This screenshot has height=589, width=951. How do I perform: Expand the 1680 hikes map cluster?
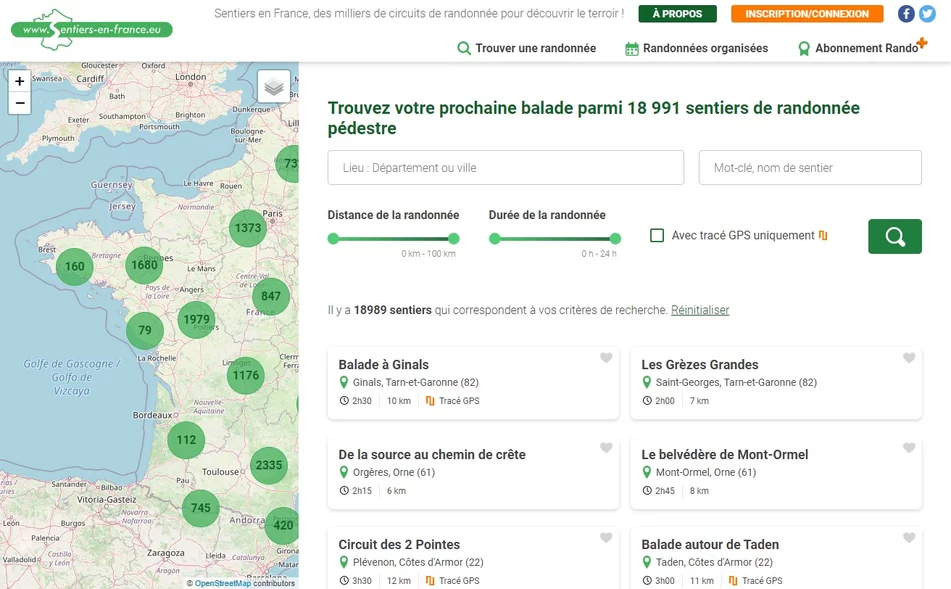(144, 265)
